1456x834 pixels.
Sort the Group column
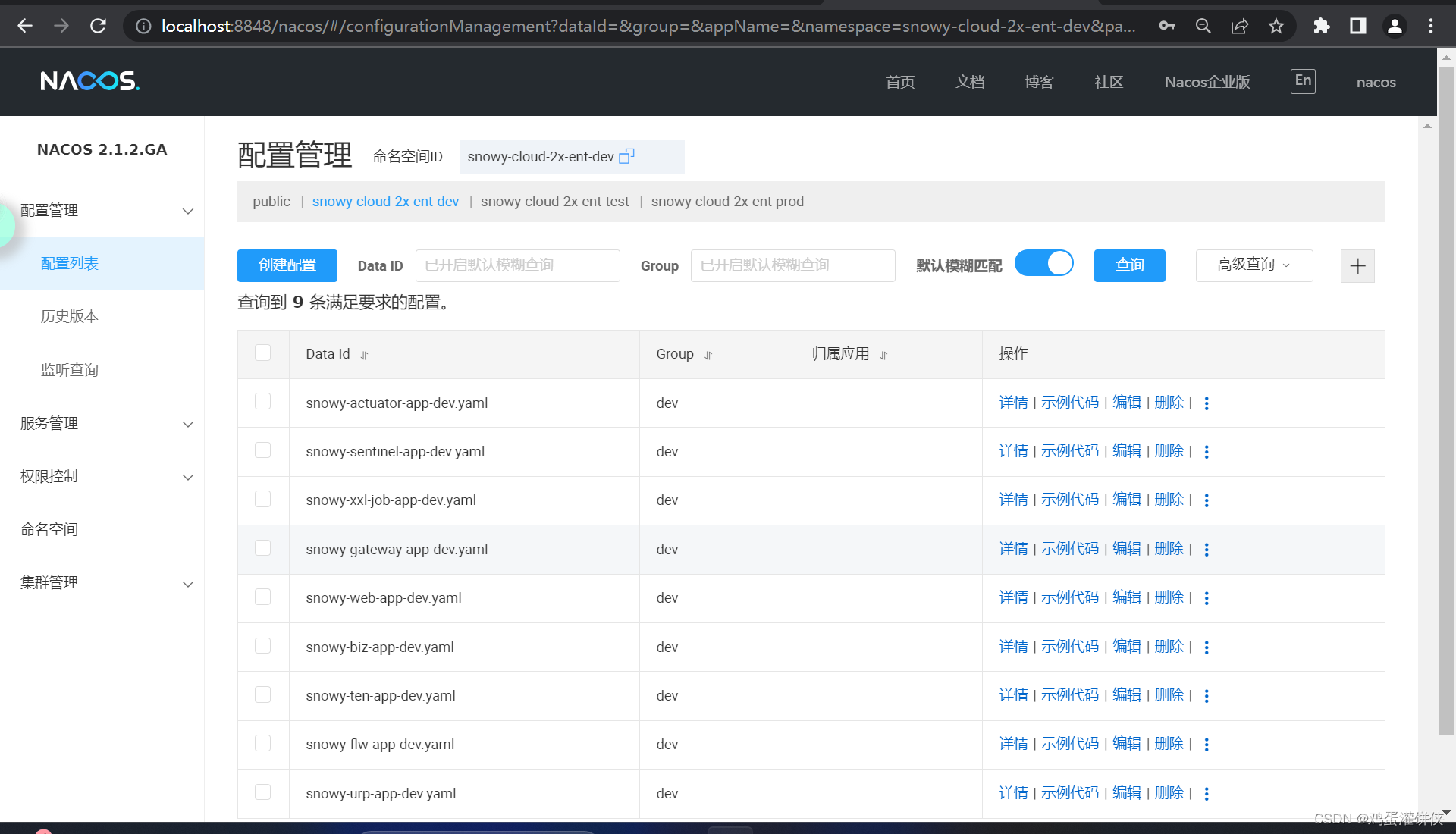(708, 355)
